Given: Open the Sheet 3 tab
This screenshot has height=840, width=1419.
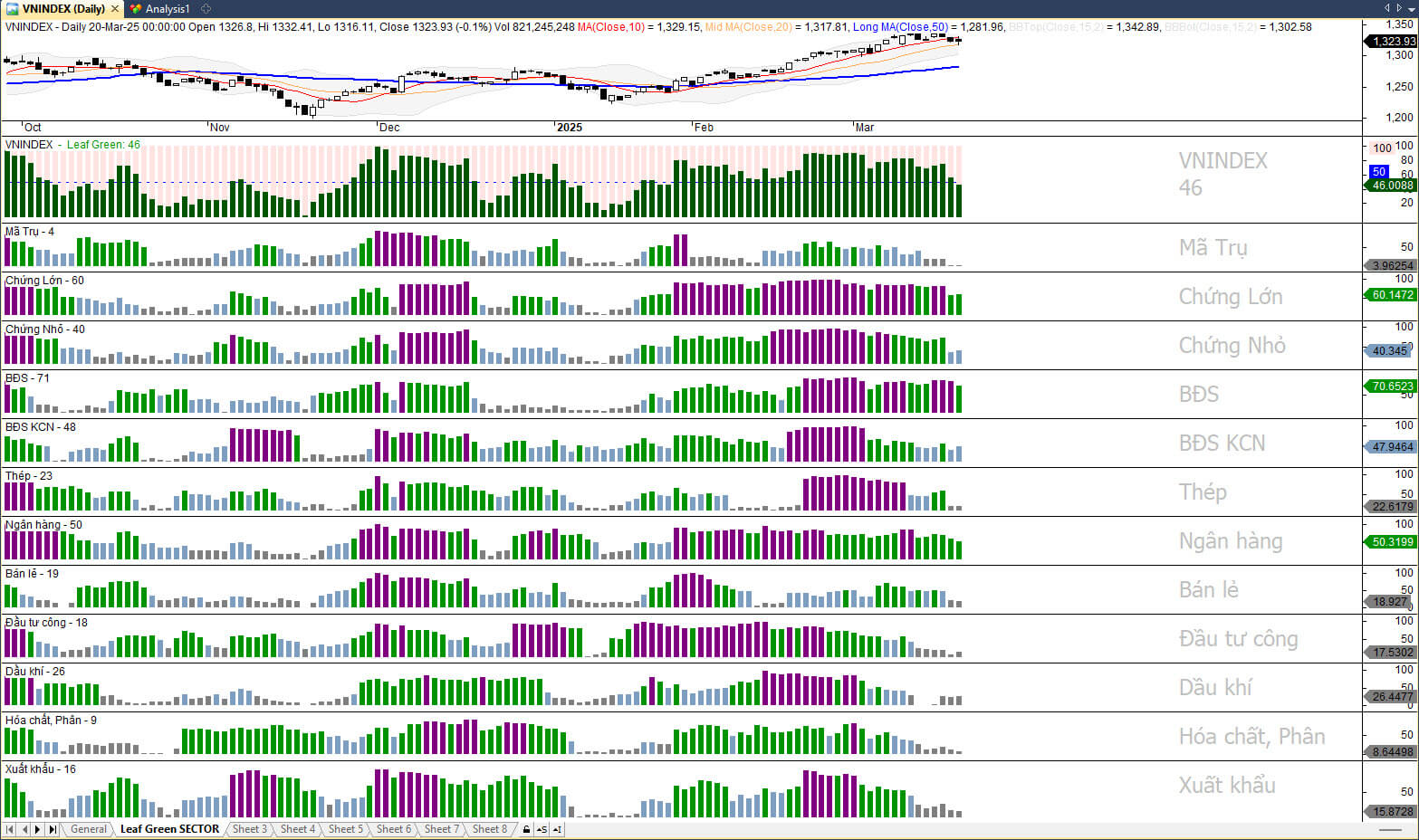Looking at the screenshot, I should [249, 829].
